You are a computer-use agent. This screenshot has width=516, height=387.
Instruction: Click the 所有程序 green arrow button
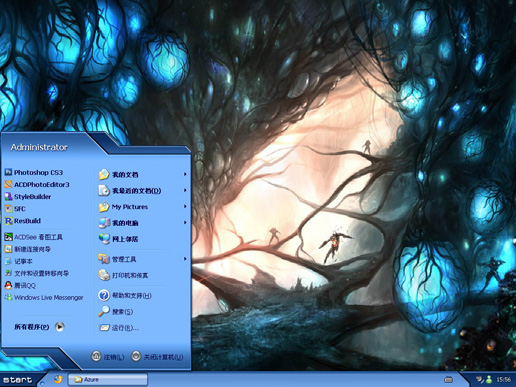[x=60, y=327]
